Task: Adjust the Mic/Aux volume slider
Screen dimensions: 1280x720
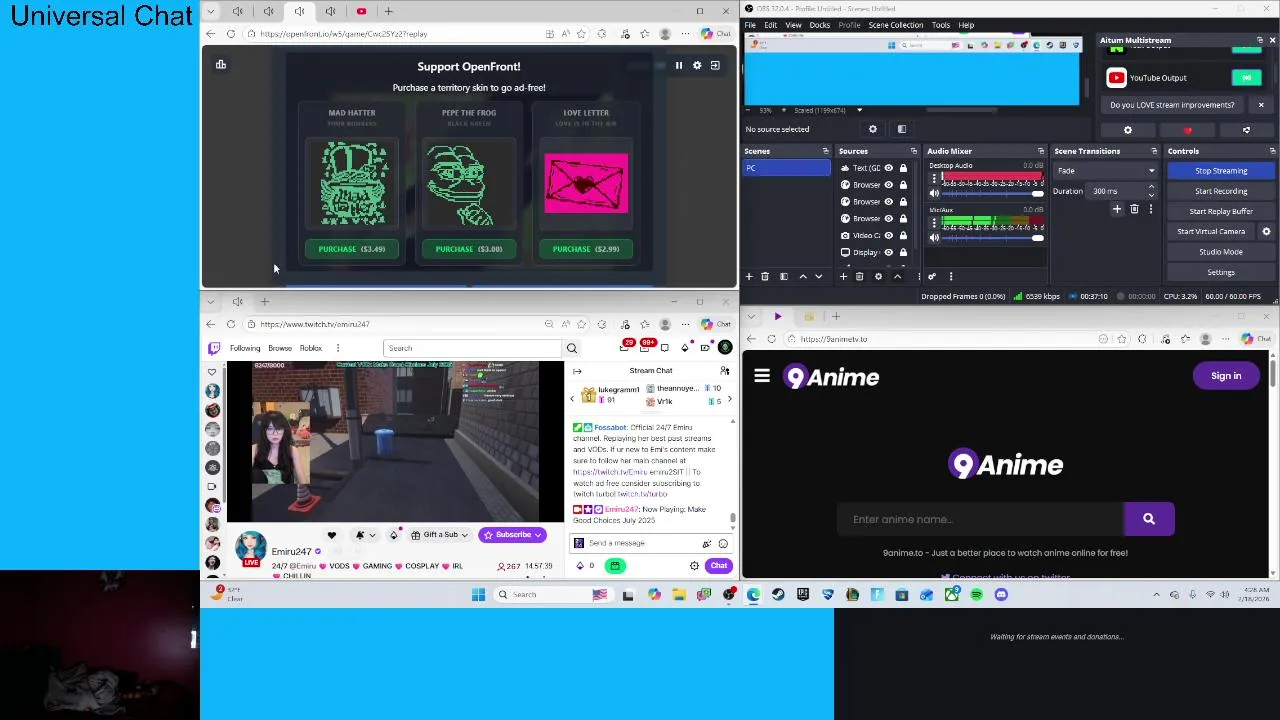Action: click(991, 238)
